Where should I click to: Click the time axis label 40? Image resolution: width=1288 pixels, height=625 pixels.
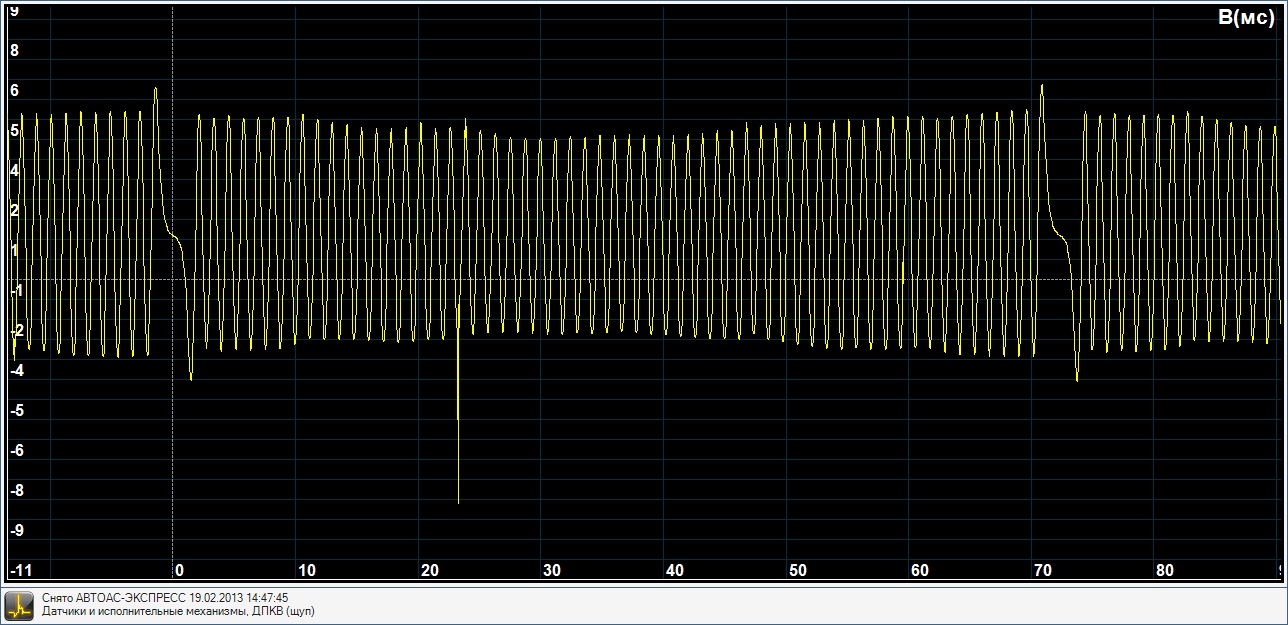674,570
